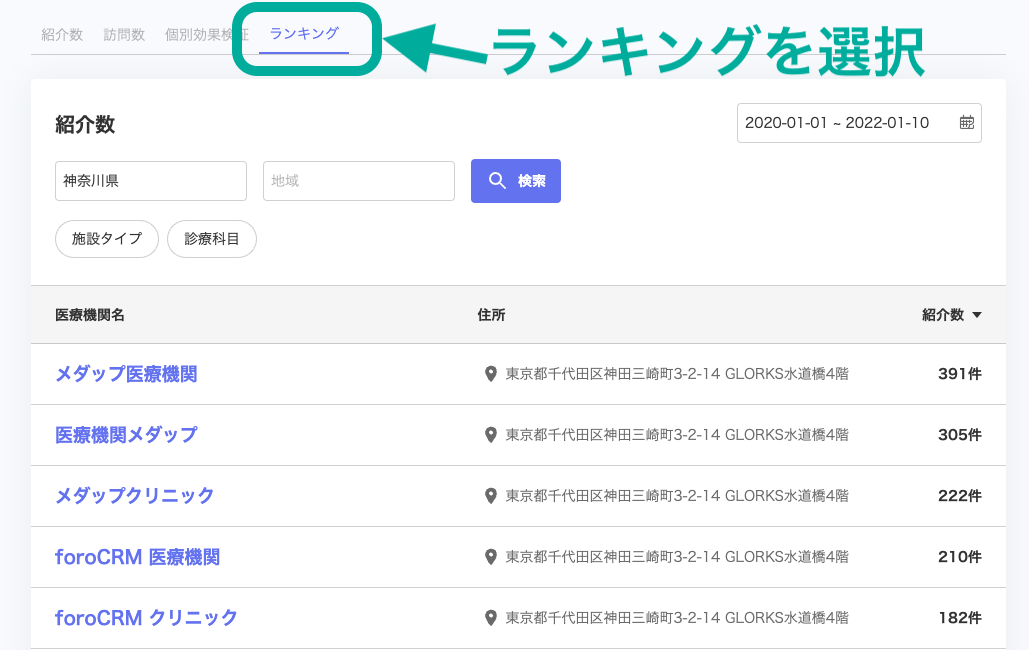This screenshot has height=650, width=1029.
Task: Click the 182件 count value
Action: 960,618
